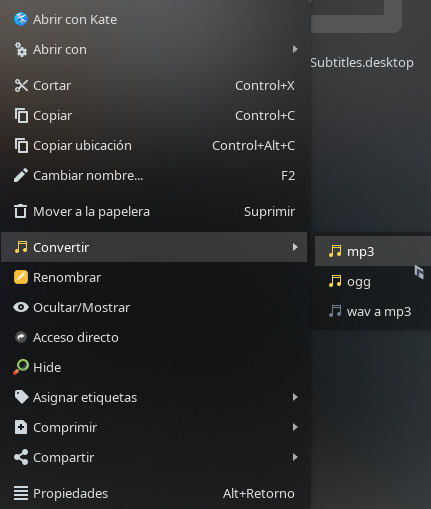
Task: Select the Subtitles.desktop file label
Action: pyautogui.click(x=362, y=63)
